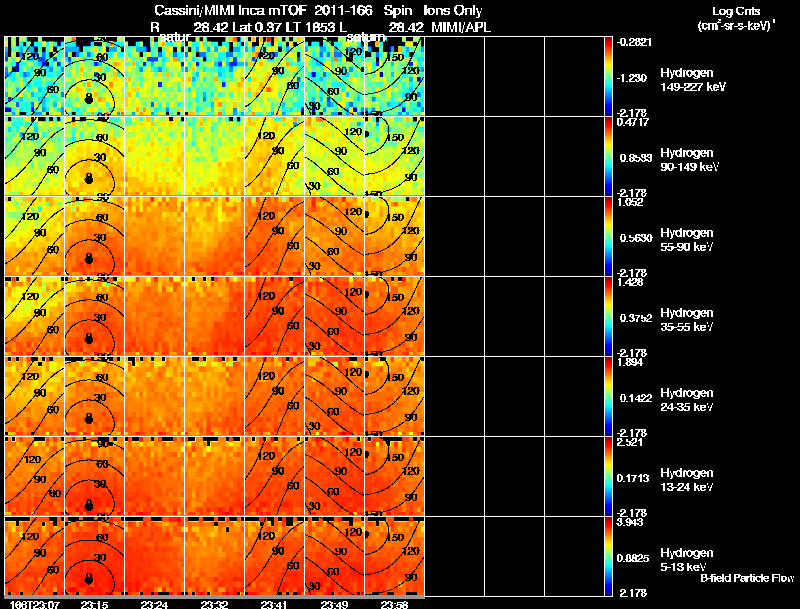Open the 23:24 image panel in the 5-13 keV row
The image size is (800, 609).
pyautogui.click(x=155, y=556)
